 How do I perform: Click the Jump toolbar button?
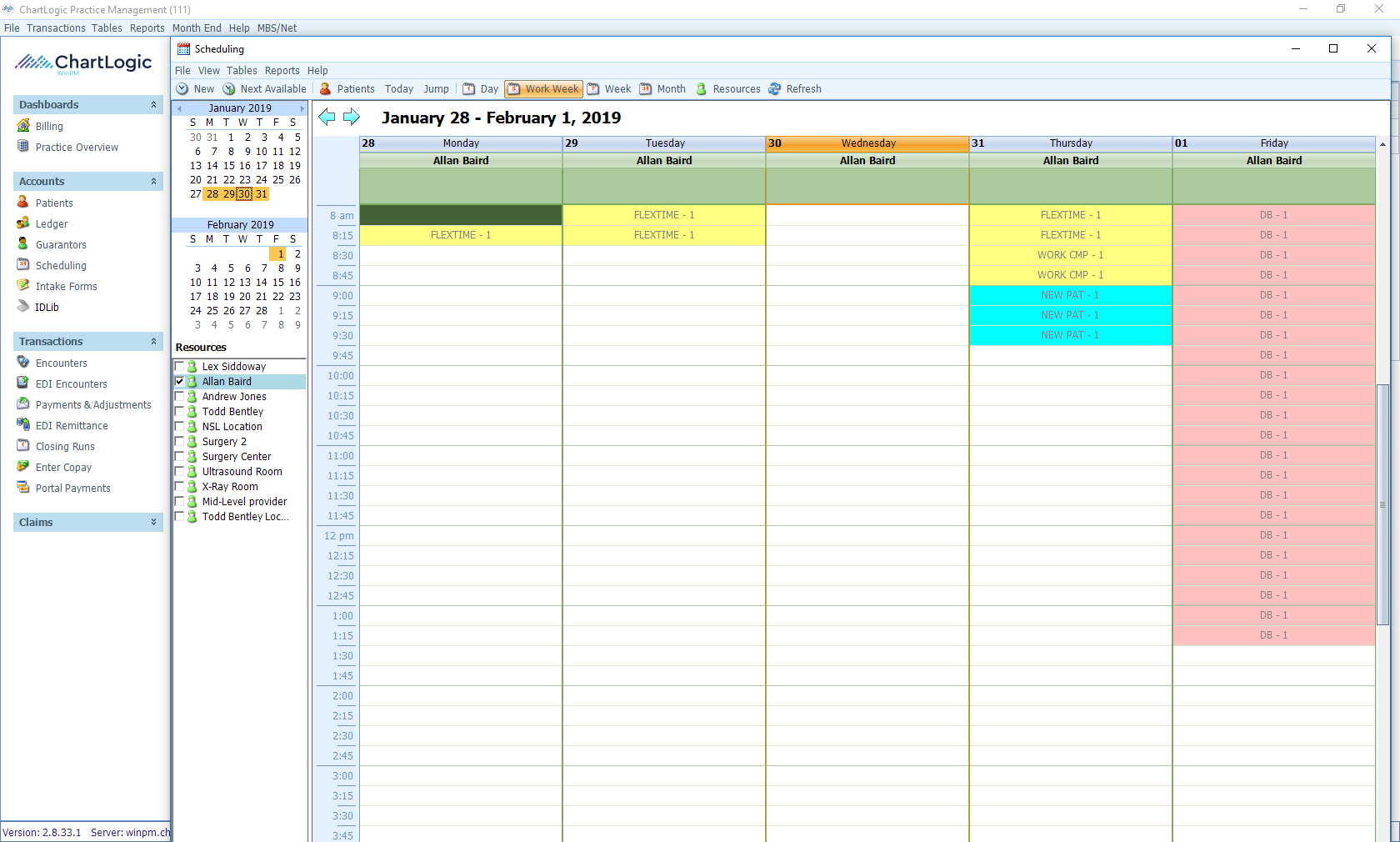[x=436, y=89]
